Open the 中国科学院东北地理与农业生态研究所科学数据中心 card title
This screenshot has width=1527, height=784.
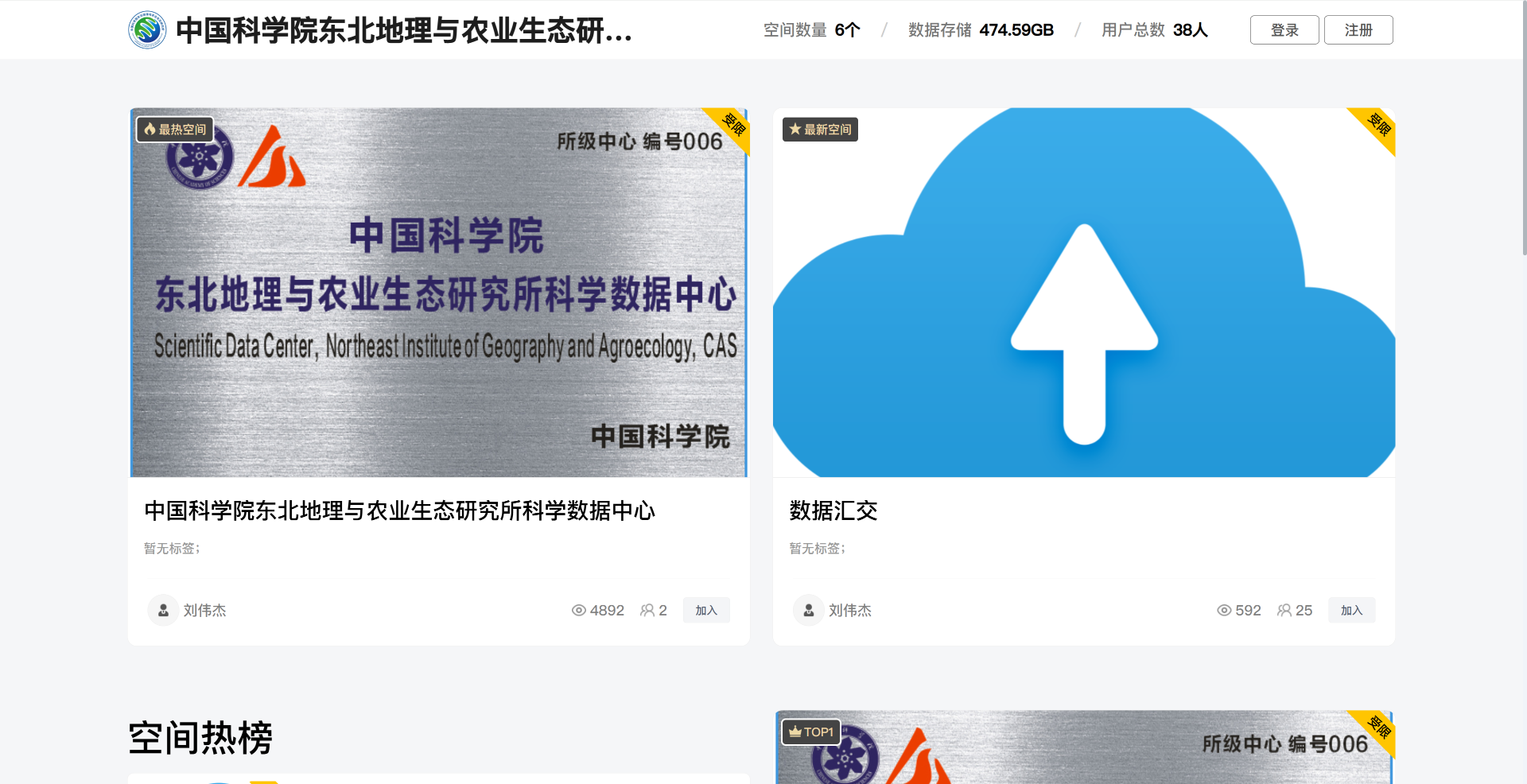point(400,510)
